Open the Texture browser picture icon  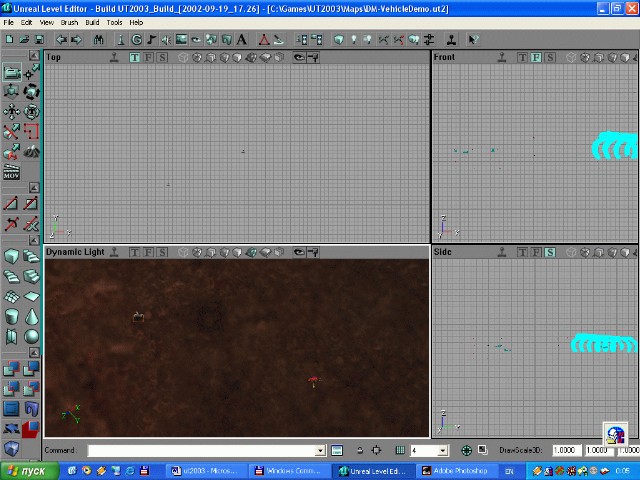point(181,40)
